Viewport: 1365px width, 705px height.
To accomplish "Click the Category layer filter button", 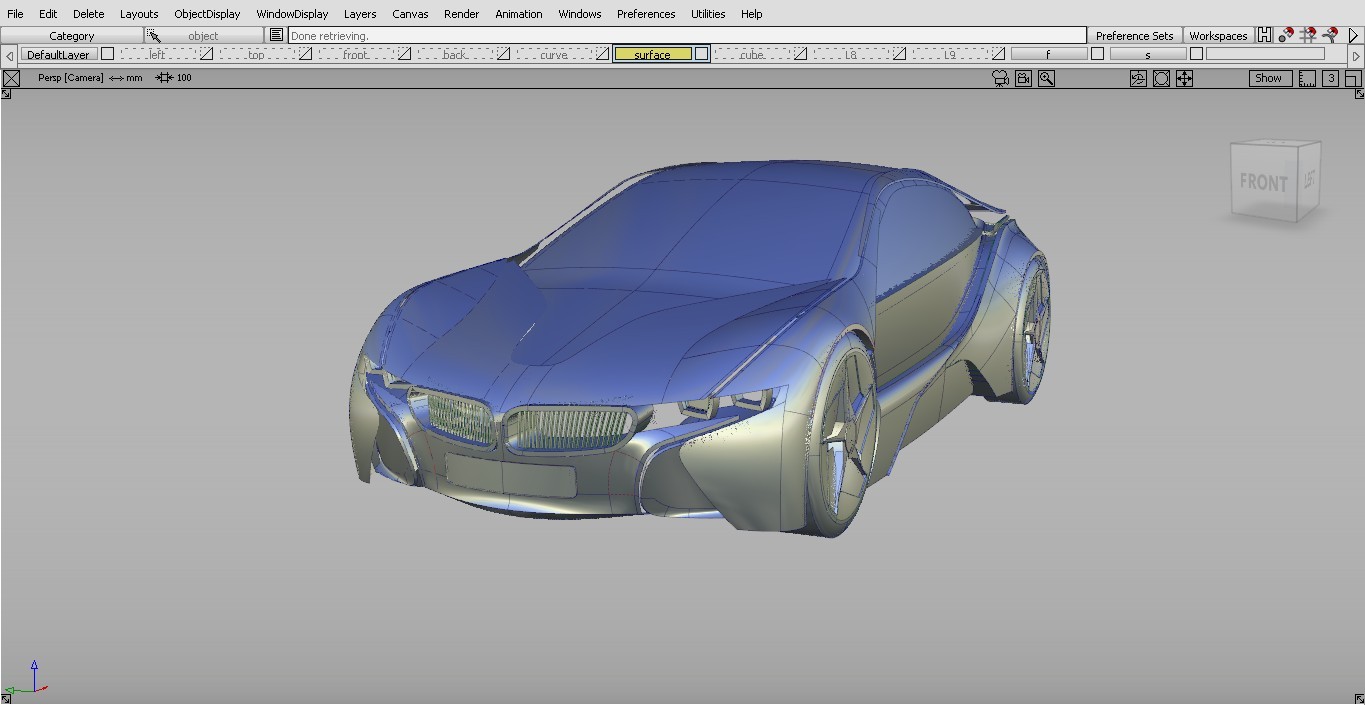I will tap(72, 35).
